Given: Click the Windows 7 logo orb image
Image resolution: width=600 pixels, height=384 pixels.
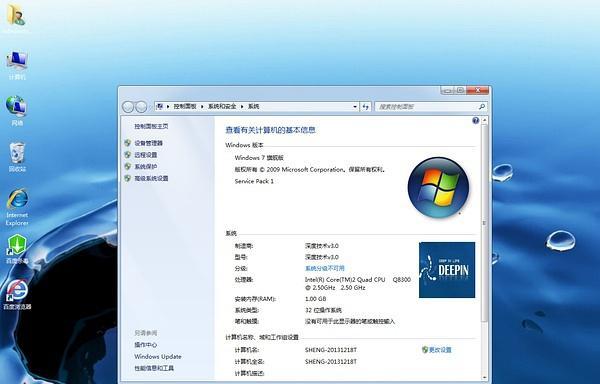Looking at the screenshot, I should click(x=438, y=187).
